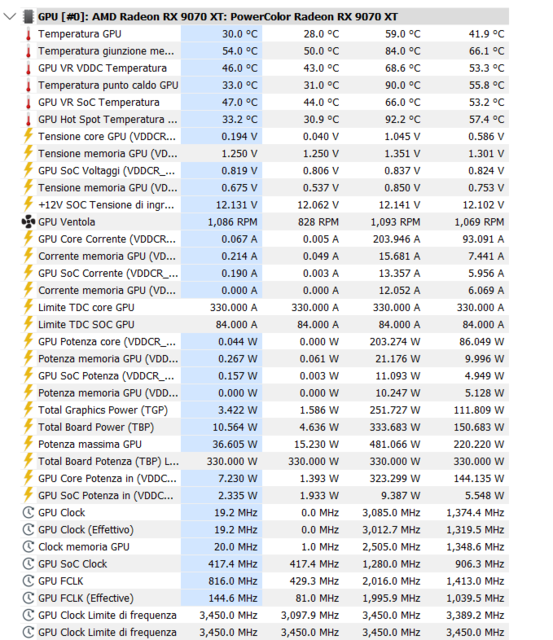This screenshot has height=640, width=553.
Task: Click lightning icon beside Limite TDC SOC GPU
Action: tap(28, 324)
